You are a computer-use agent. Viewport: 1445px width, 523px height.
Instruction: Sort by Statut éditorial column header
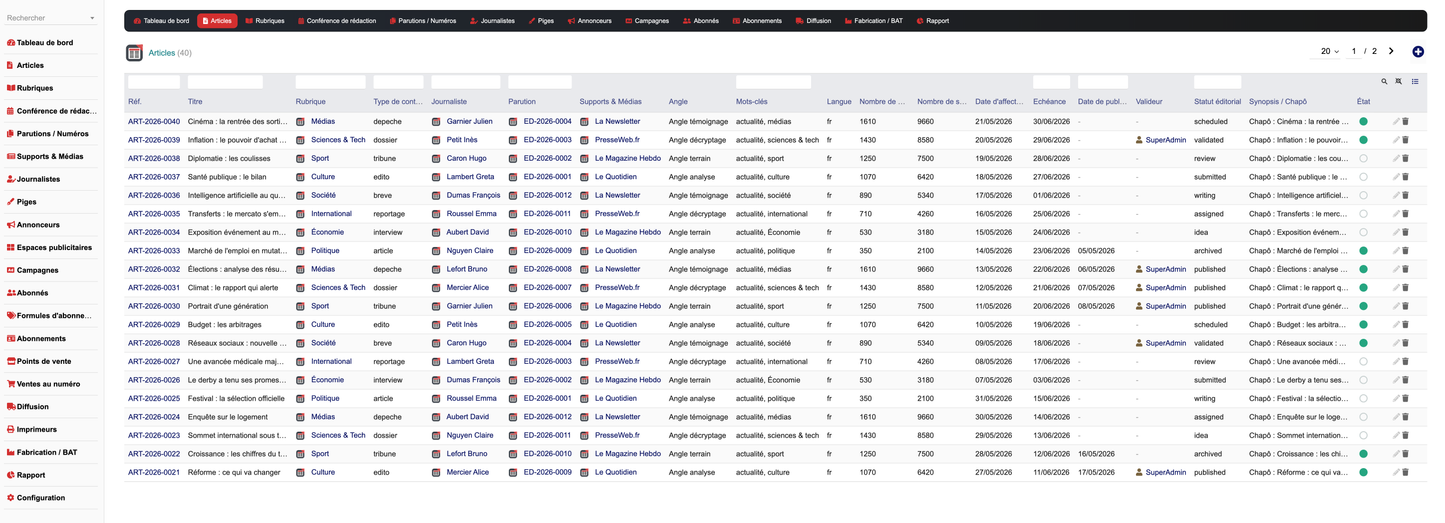(x=1218, y=102)
